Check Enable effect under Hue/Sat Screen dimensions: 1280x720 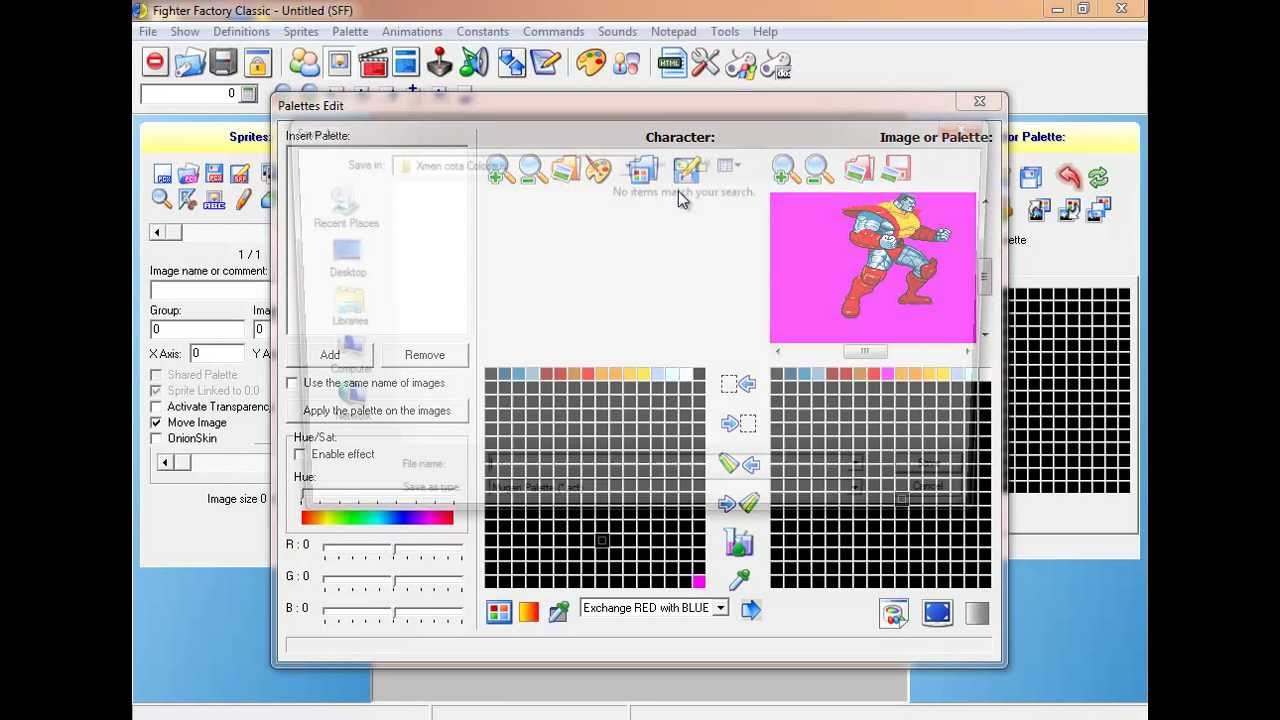point(300,455)
